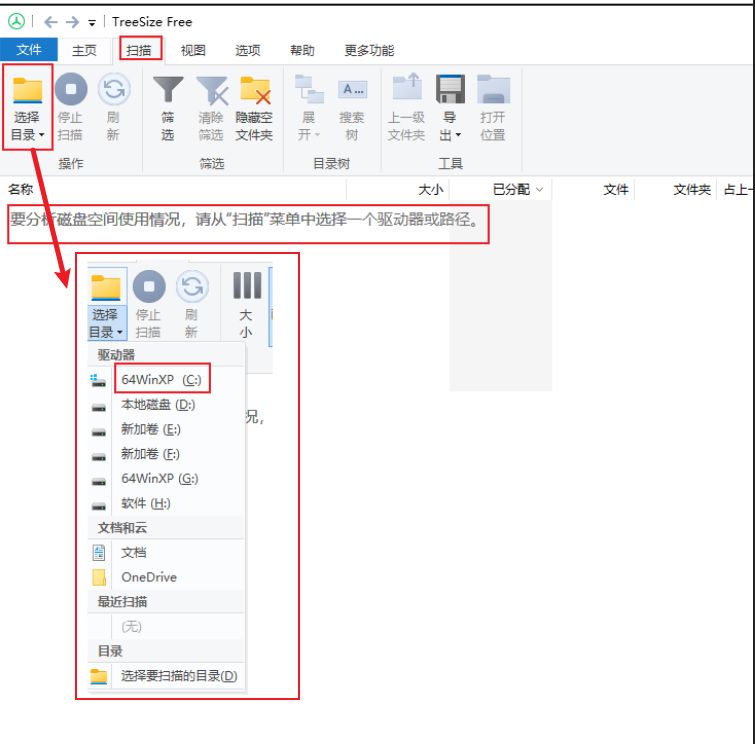This screenshot has width=755, height=744.
Task: Click the (无) recent scans entry
Action: pyautogui.click(x=131, y=627)
